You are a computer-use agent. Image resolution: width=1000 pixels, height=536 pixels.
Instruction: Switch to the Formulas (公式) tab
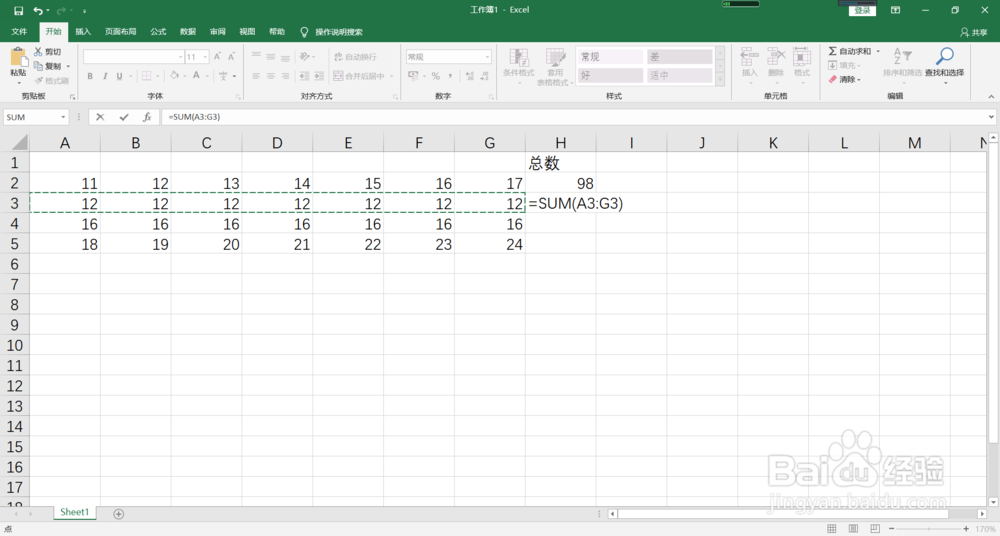158,32
